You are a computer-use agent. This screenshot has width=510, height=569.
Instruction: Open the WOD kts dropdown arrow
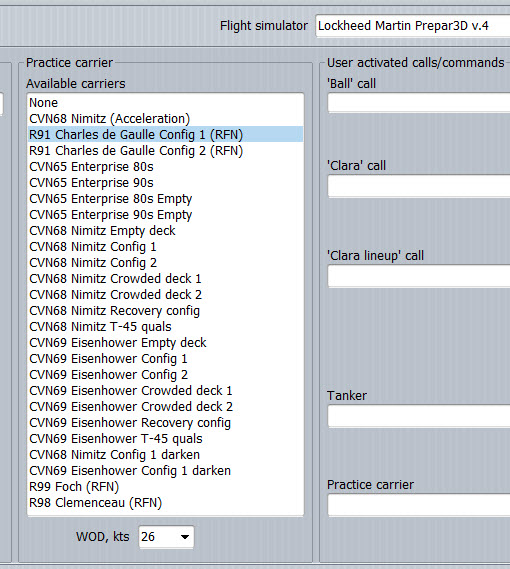(185, 537)
